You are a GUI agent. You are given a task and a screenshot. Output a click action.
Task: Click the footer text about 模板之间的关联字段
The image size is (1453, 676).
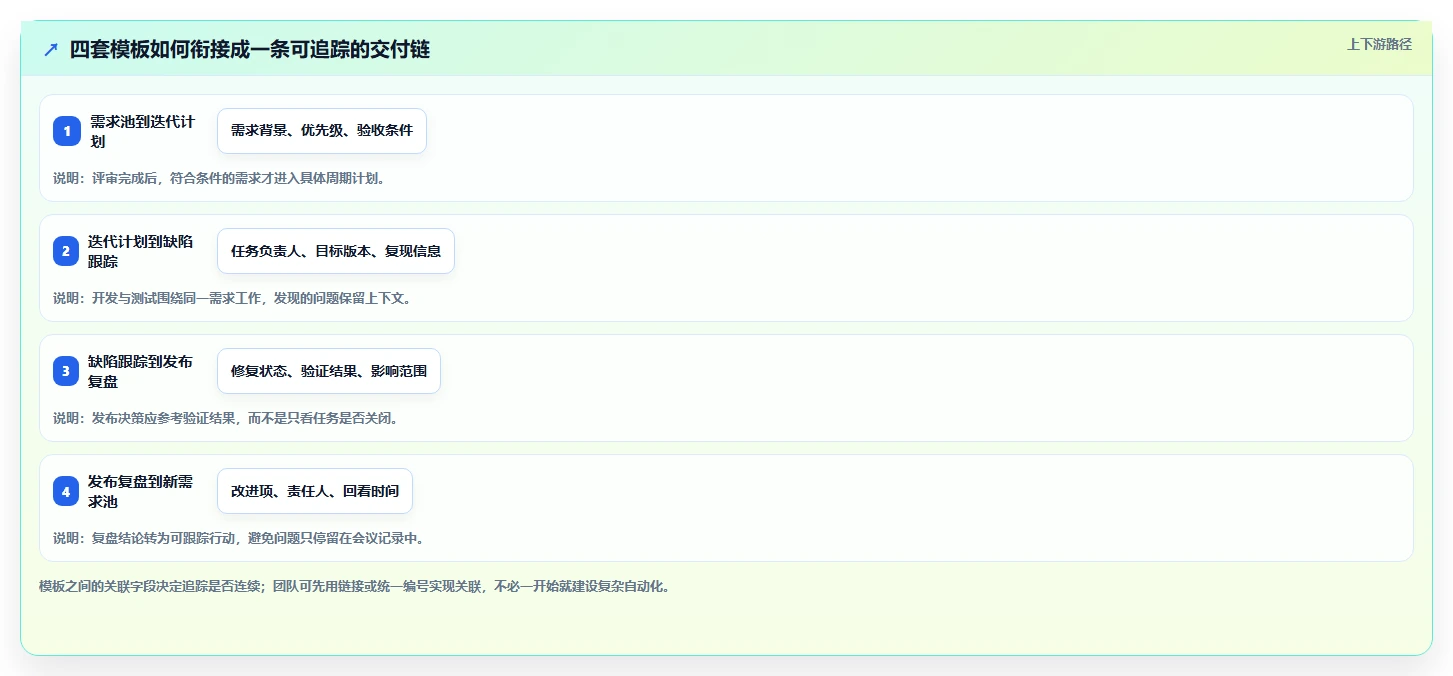point(354,586)
